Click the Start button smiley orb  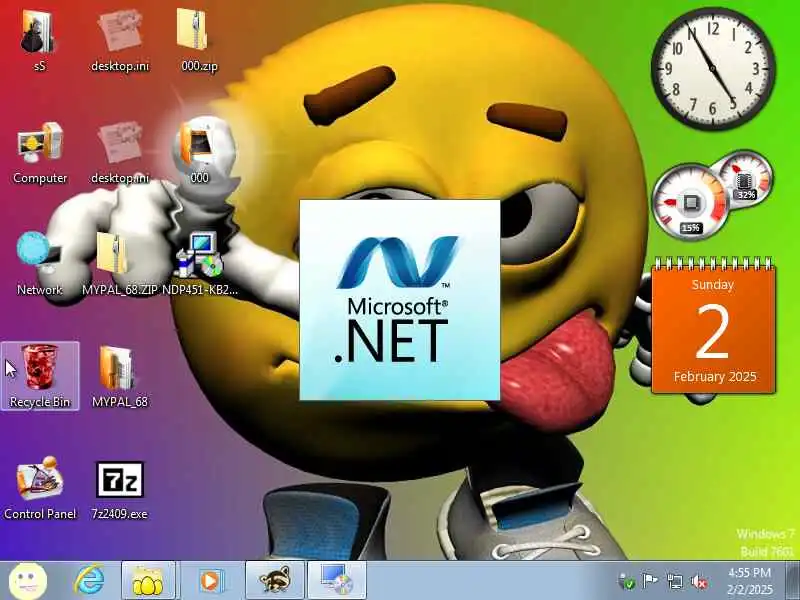pos(28,581)
